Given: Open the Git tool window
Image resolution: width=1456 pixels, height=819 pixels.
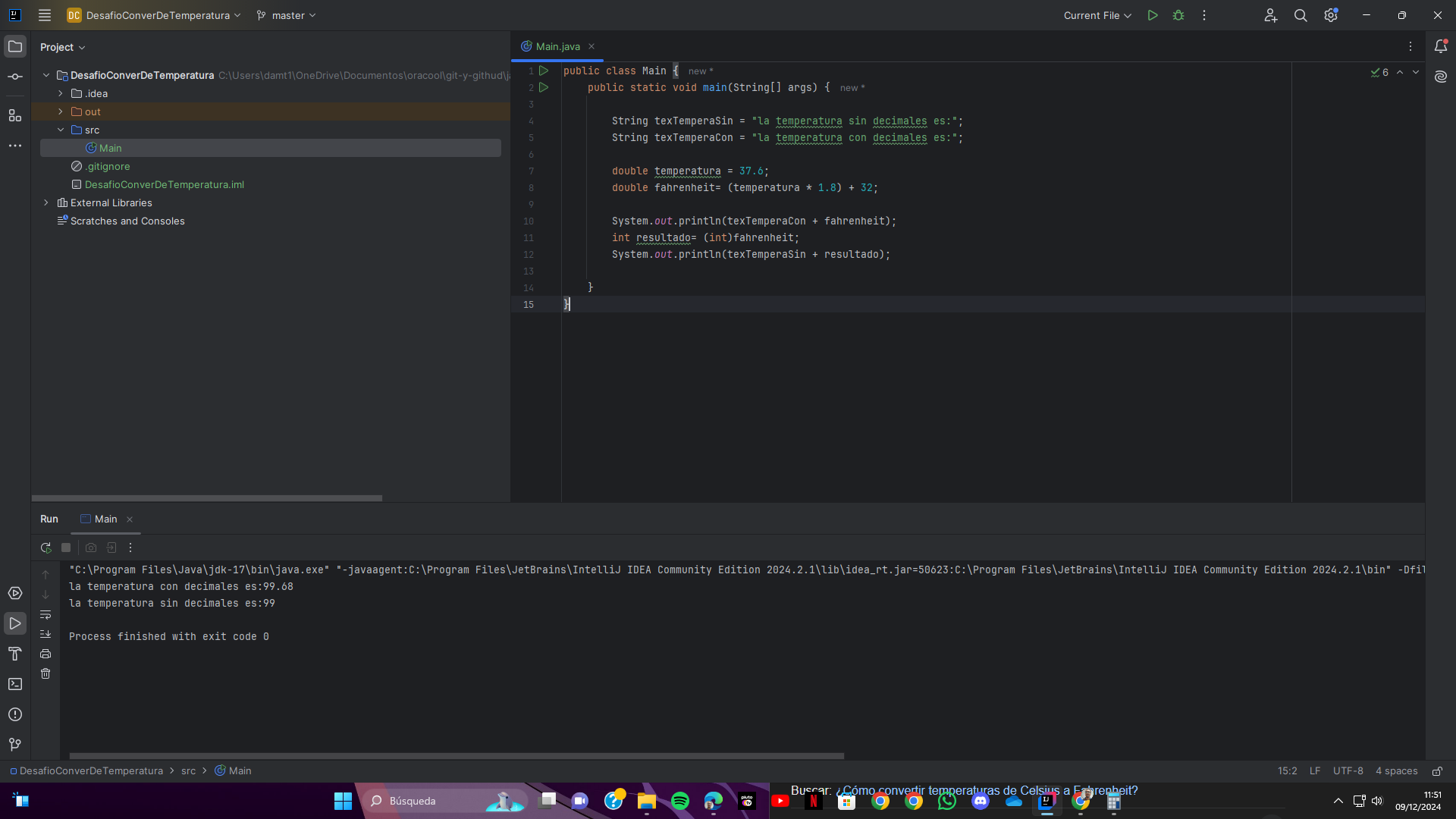Looking at the screenshot, I should point(15,745).
